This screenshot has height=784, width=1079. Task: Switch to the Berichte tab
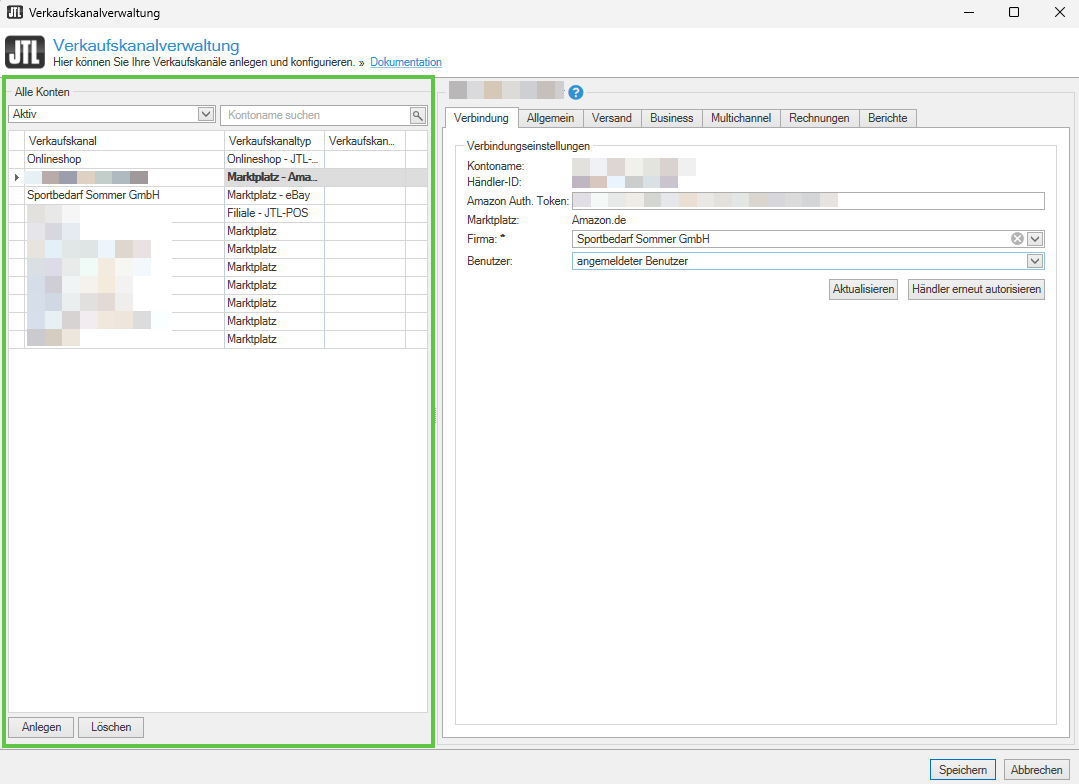pos(888,118)
